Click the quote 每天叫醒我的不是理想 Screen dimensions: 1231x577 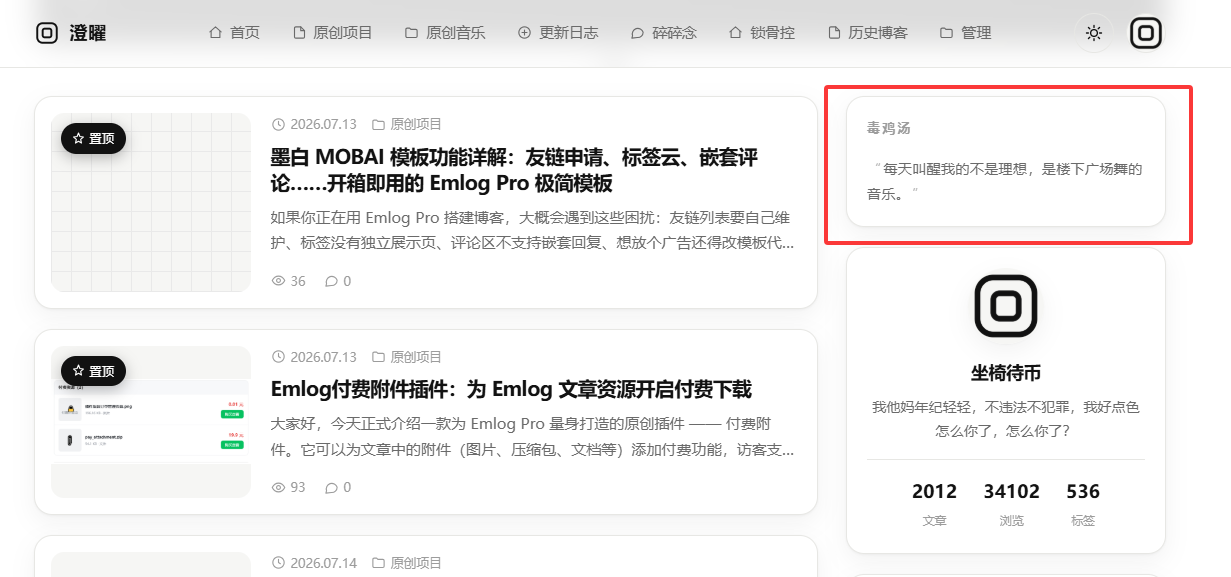coord(1005,181)
